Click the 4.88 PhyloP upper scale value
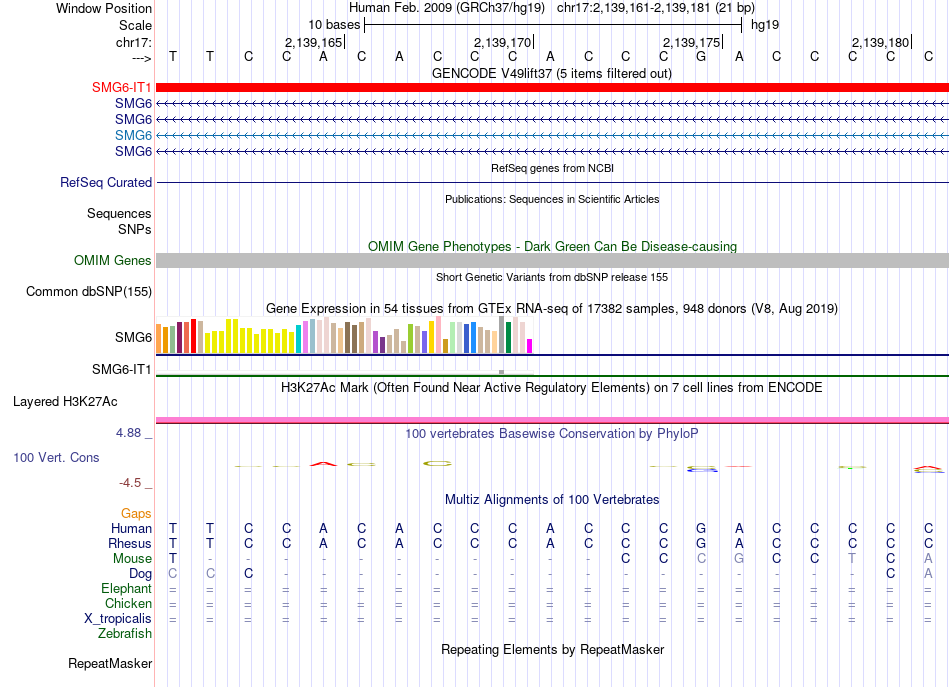 [128, 433]
